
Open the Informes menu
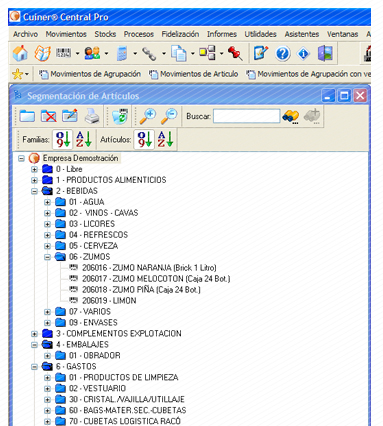222,34
